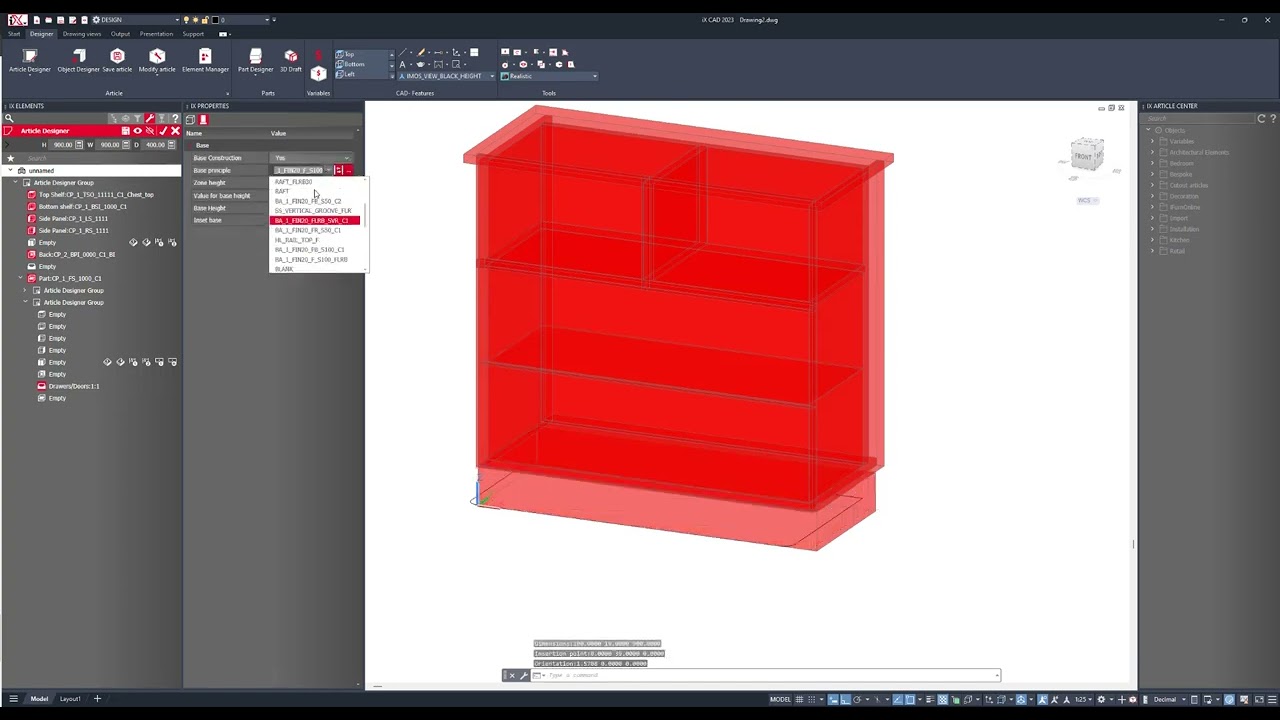Select Top Shelf:CP_1_TSO_11111_C1_Chest_top item
Screen dimensions: 1280x720
(x=95, y=195)
